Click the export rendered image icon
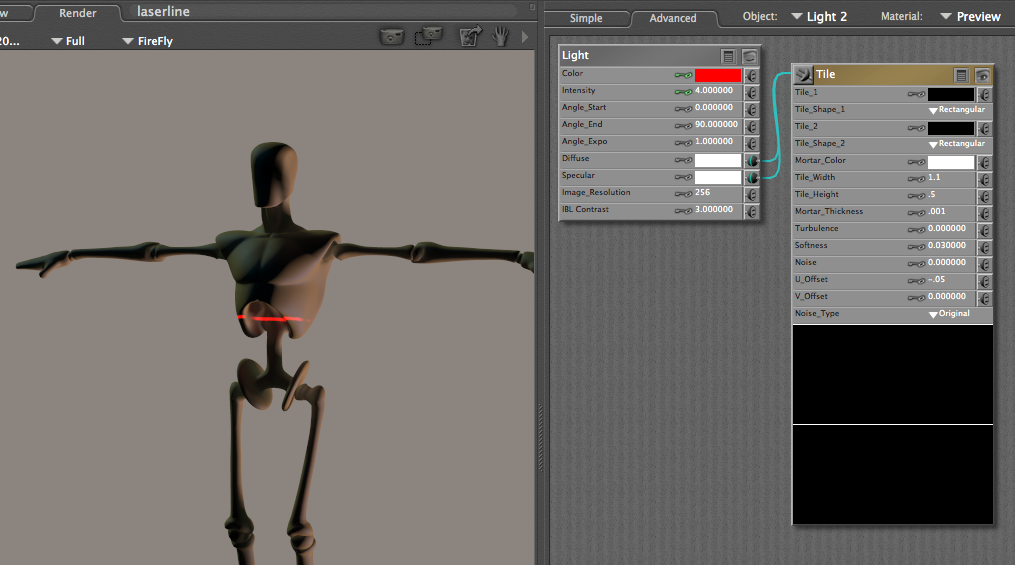 [x=470, y=37]
